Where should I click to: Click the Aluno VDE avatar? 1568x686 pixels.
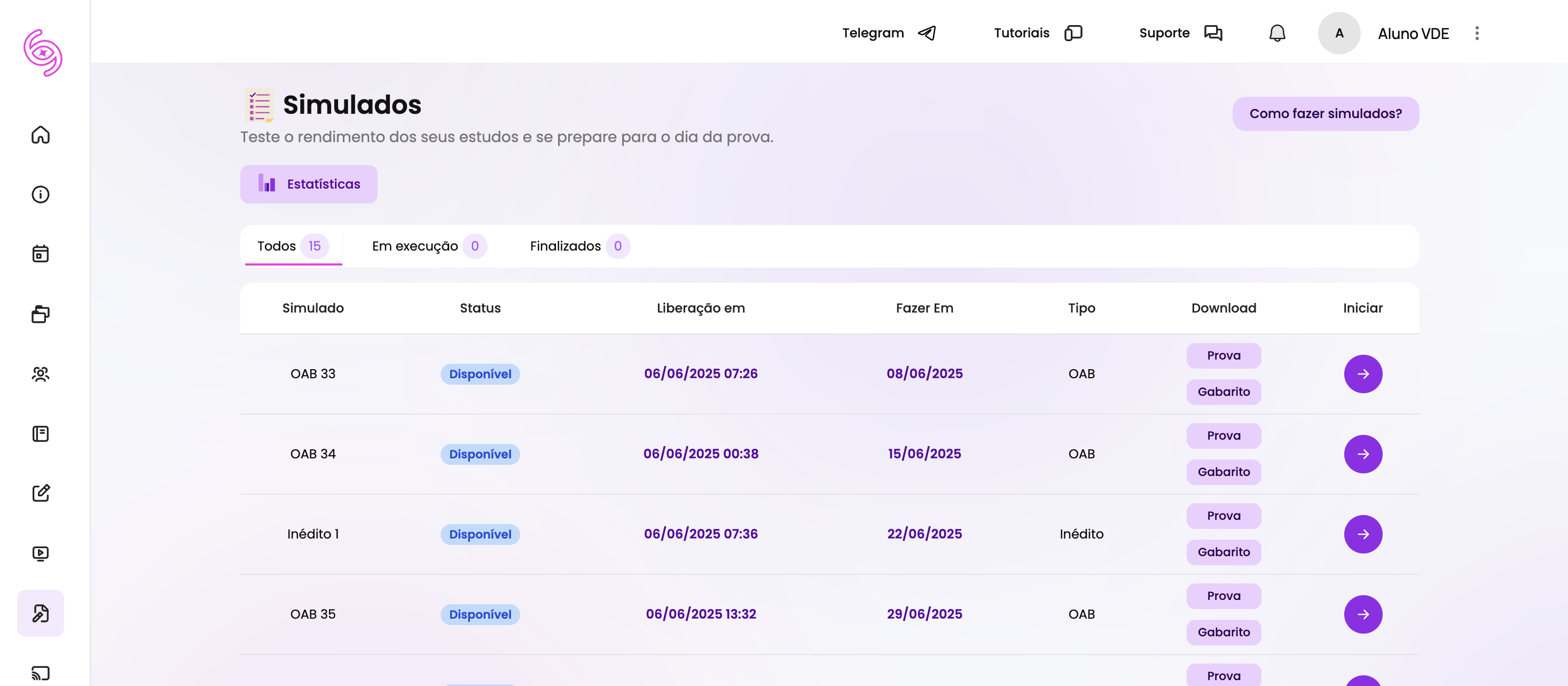point(1338,33)
